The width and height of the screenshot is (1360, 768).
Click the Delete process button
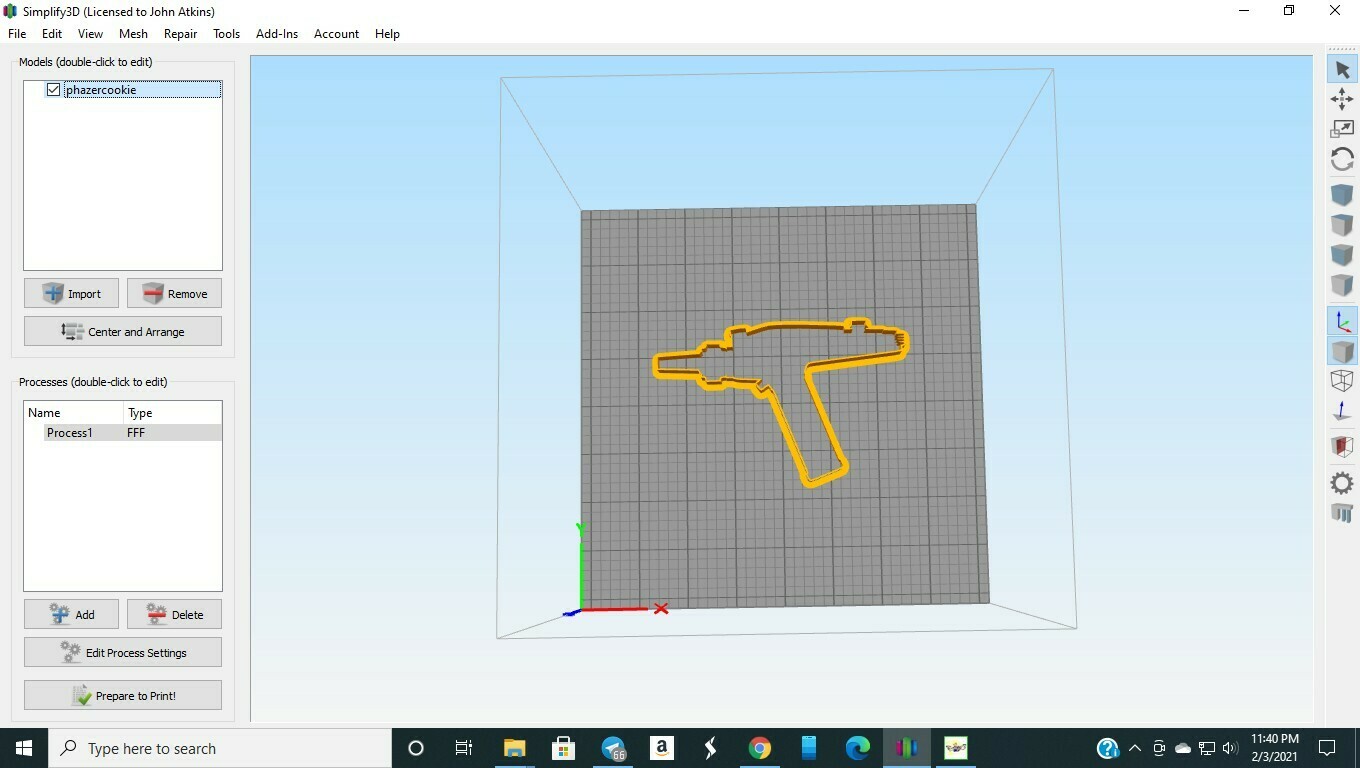click(174, 614)
